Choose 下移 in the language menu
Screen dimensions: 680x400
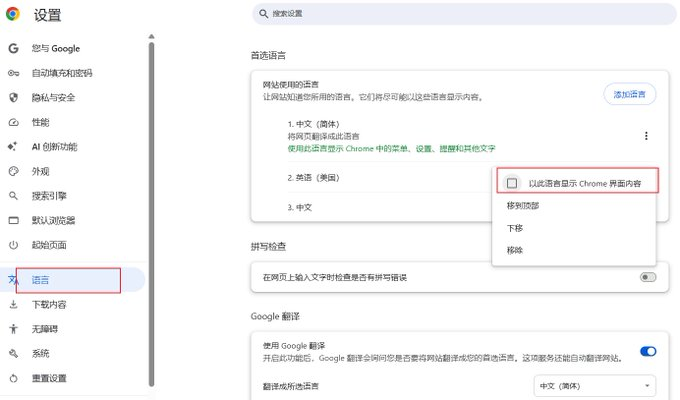514,228
